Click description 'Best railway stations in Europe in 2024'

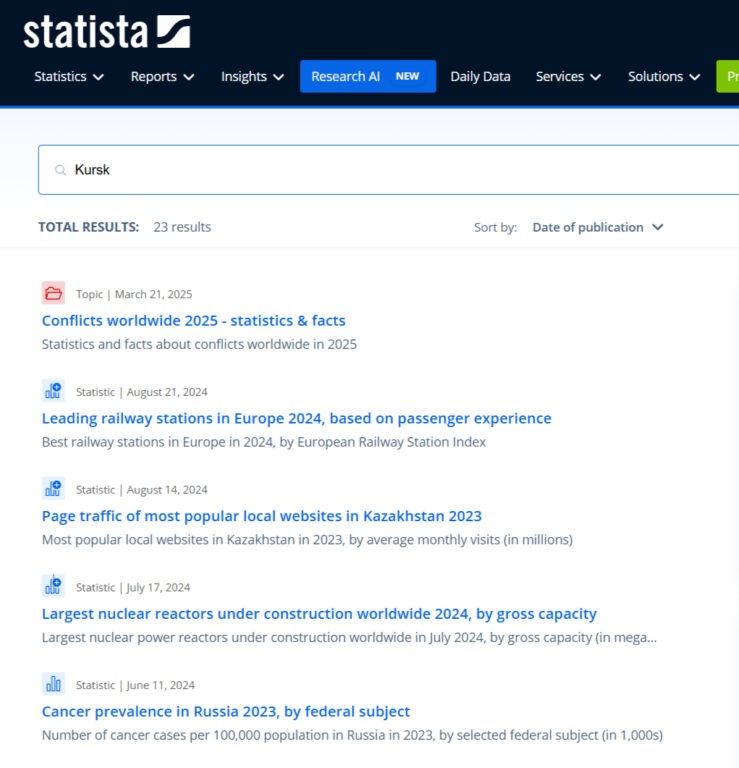point(263,442)
